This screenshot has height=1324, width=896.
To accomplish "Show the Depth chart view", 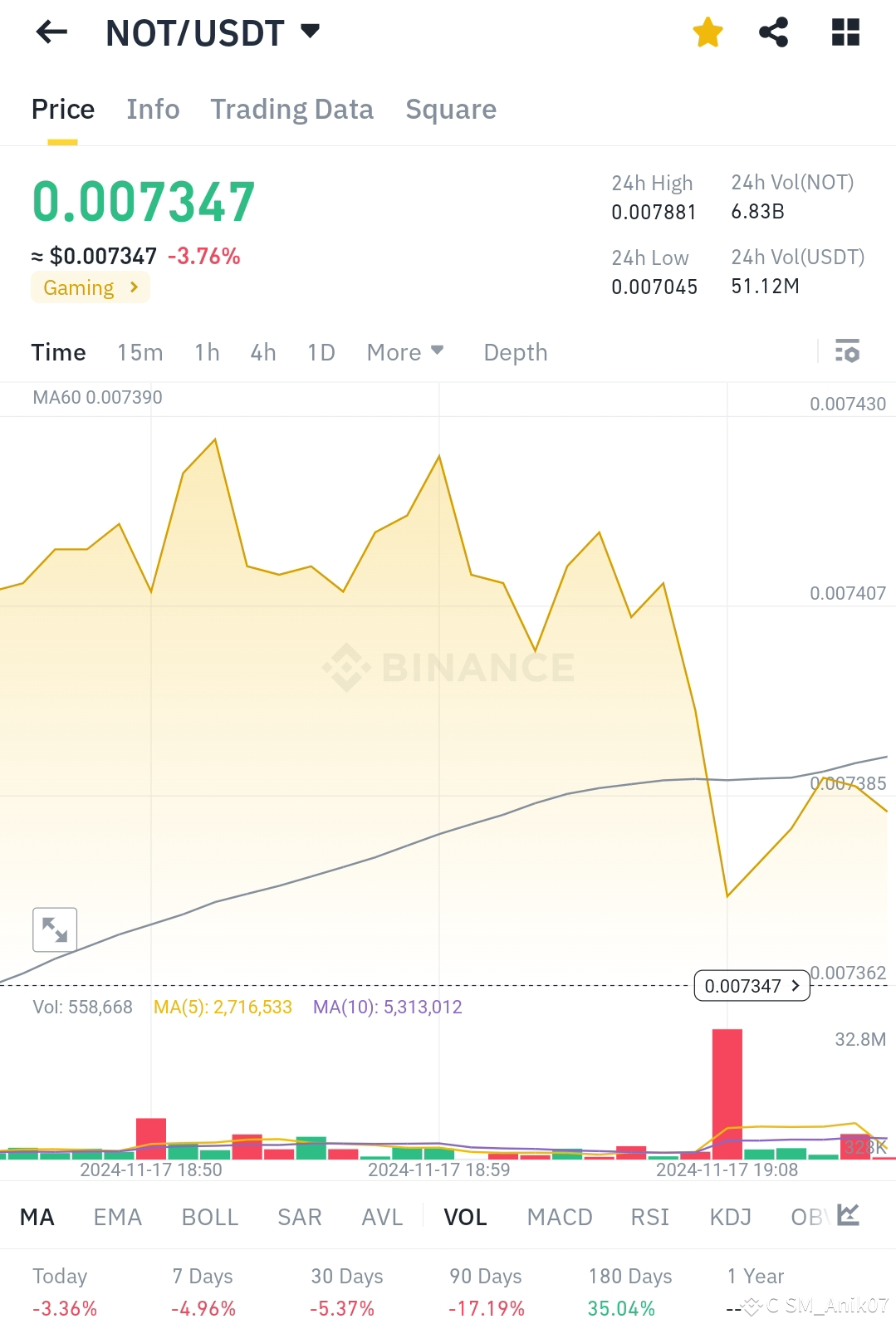I will coord(516,352).
